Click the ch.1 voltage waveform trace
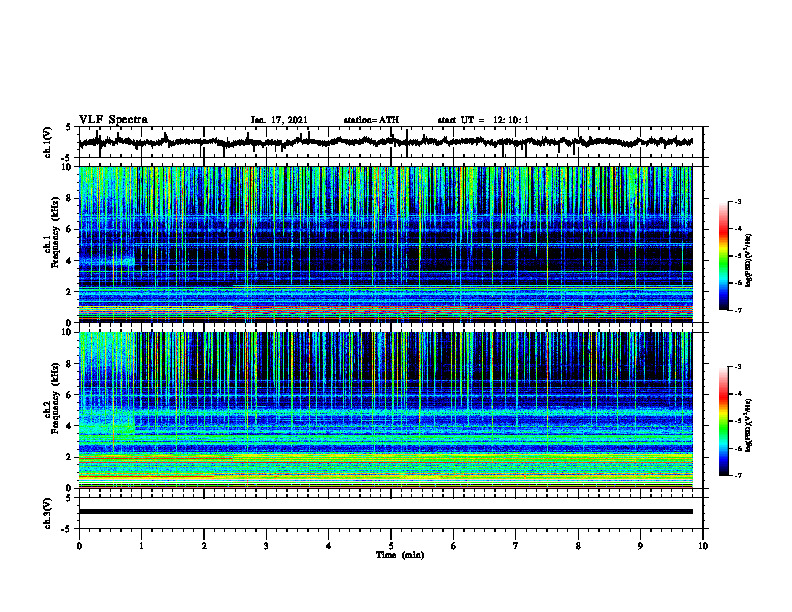The image size is (792, 612). click(385, 142)
